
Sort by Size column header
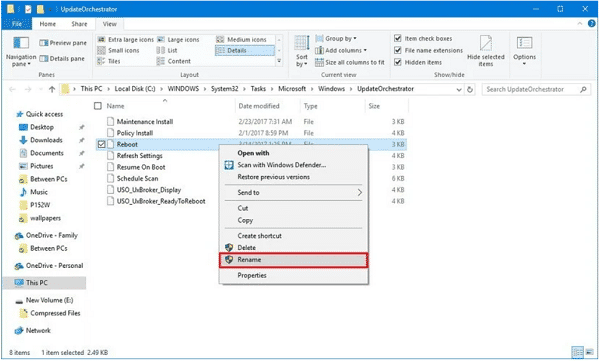point(386,106)
